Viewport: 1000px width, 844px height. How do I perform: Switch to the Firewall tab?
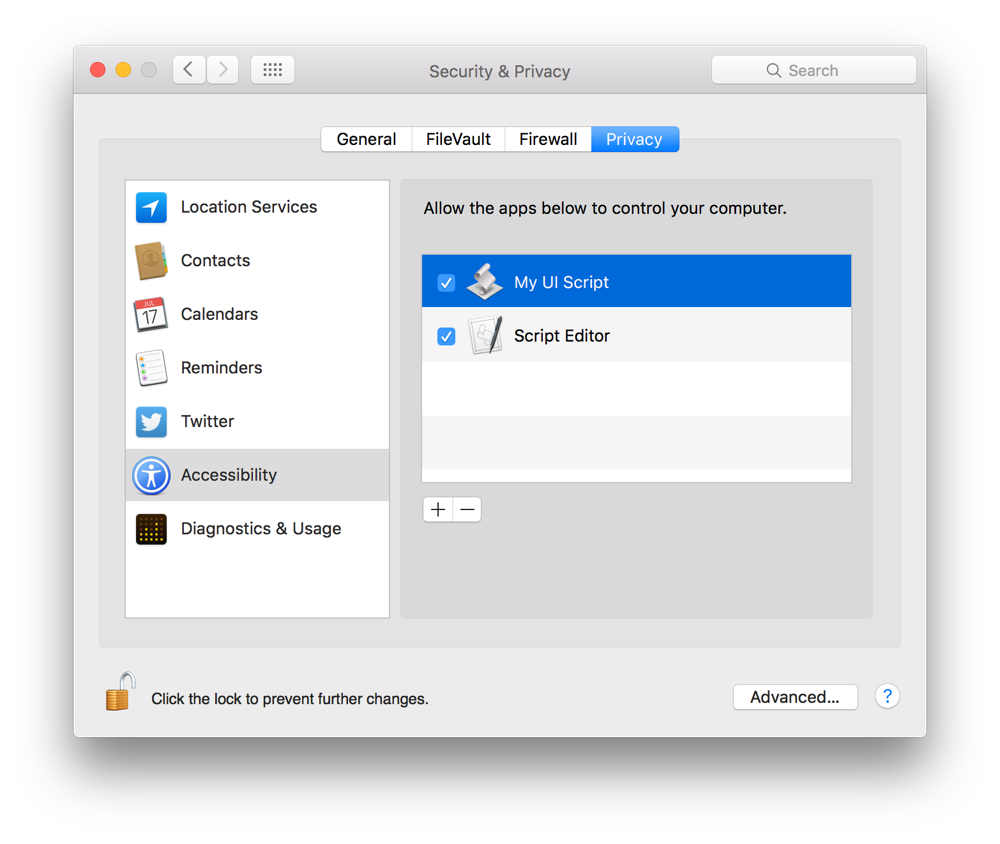548,139
